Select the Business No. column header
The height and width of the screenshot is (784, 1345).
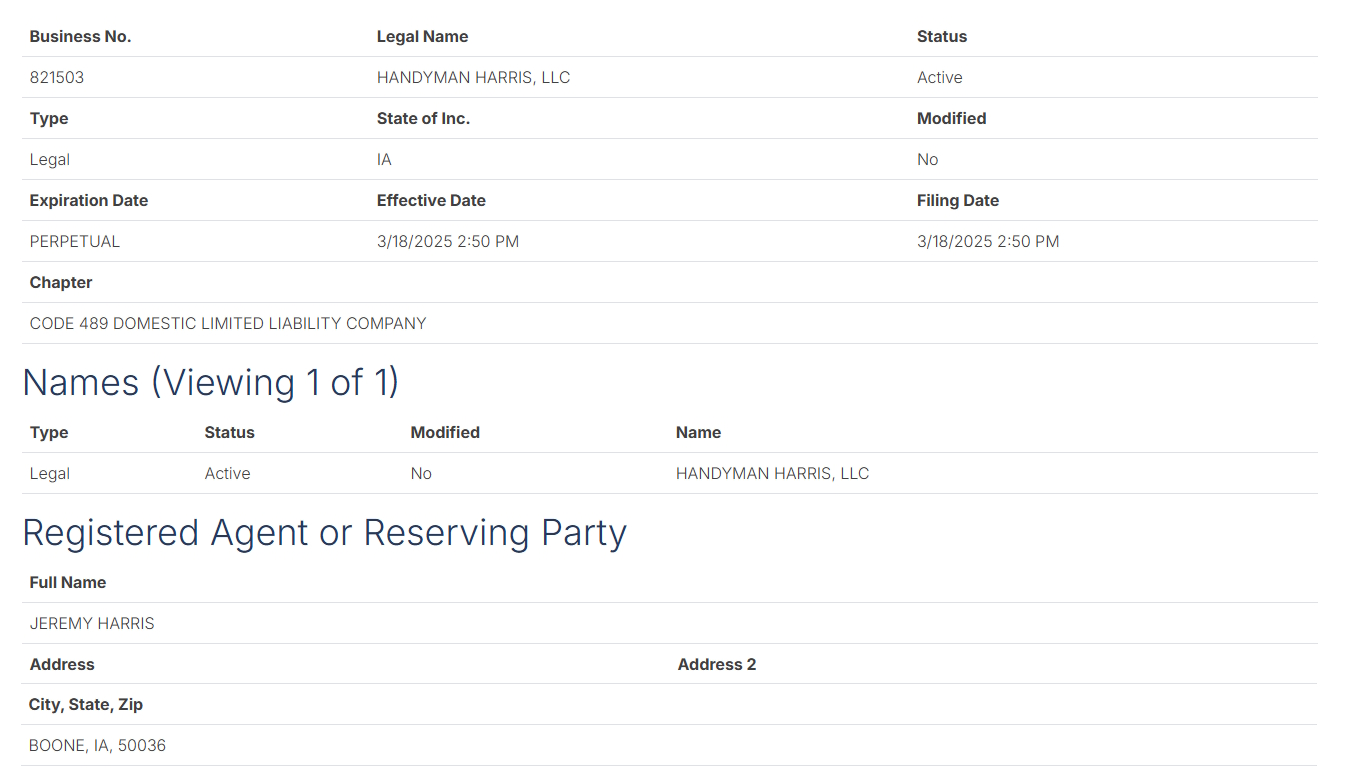[x=80, y=36]
